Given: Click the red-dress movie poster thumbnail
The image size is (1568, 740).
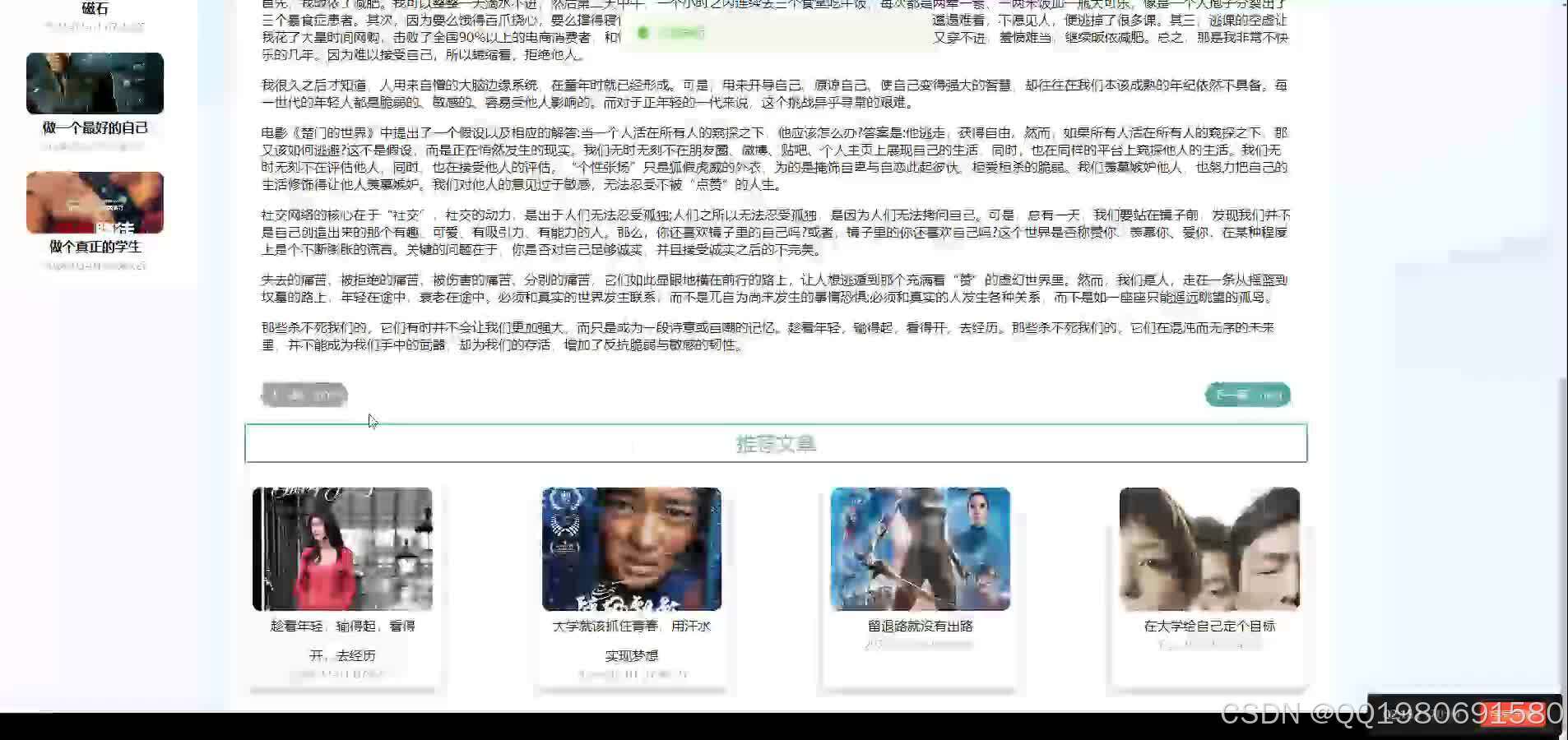Looking at the screenshot, I should 342,548.
